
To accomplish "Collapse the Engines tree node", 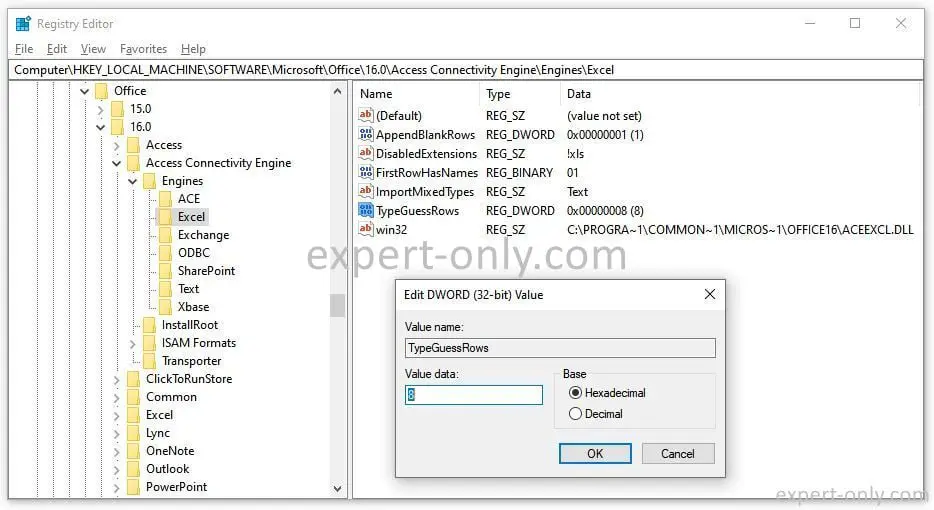I will click(133, 181).
